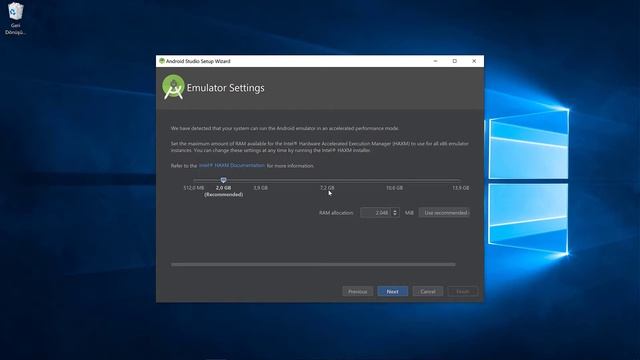Minimize the Setup Wizard window
The height and width of the screenshot is (360, 640).
[x=436, y=61]
